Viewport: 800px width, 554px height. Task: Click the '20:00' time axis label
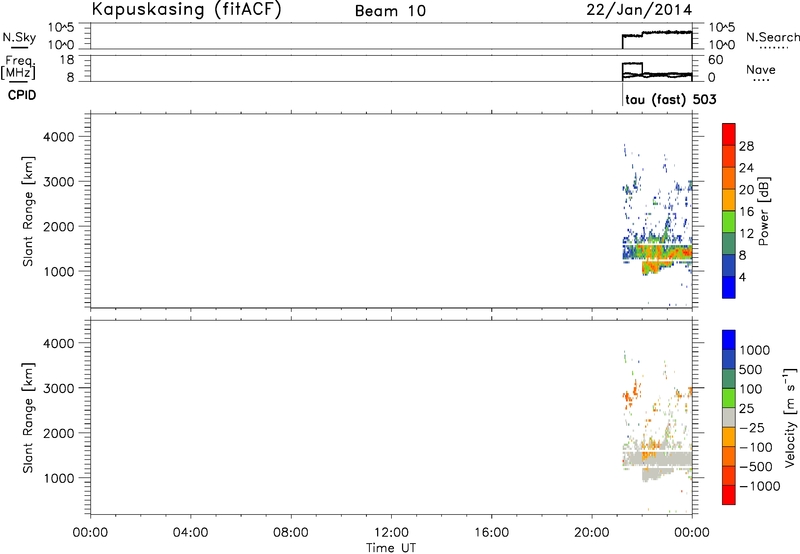pyautogui.click(x=591, y=533)
